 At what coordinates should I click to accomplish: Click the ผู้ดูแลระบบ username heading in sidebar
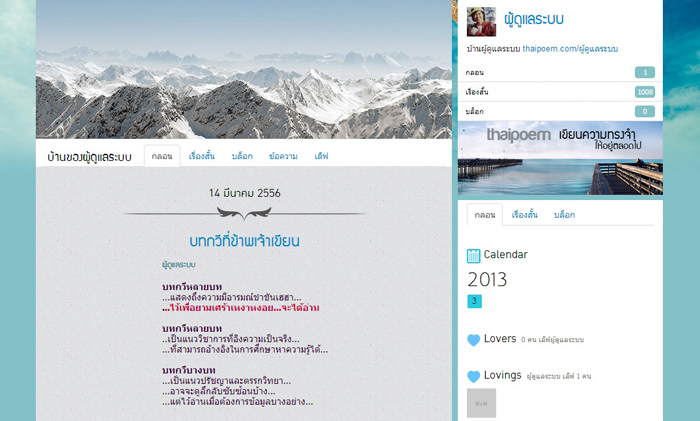(539, 18)
